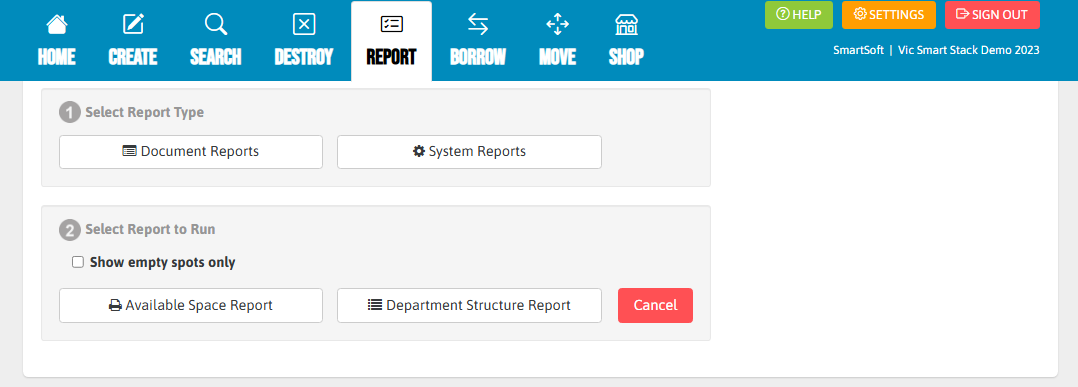Cancel the report selection
Image resolution: width=1078 pixels, height=387 pixels.
click(655, 305)
